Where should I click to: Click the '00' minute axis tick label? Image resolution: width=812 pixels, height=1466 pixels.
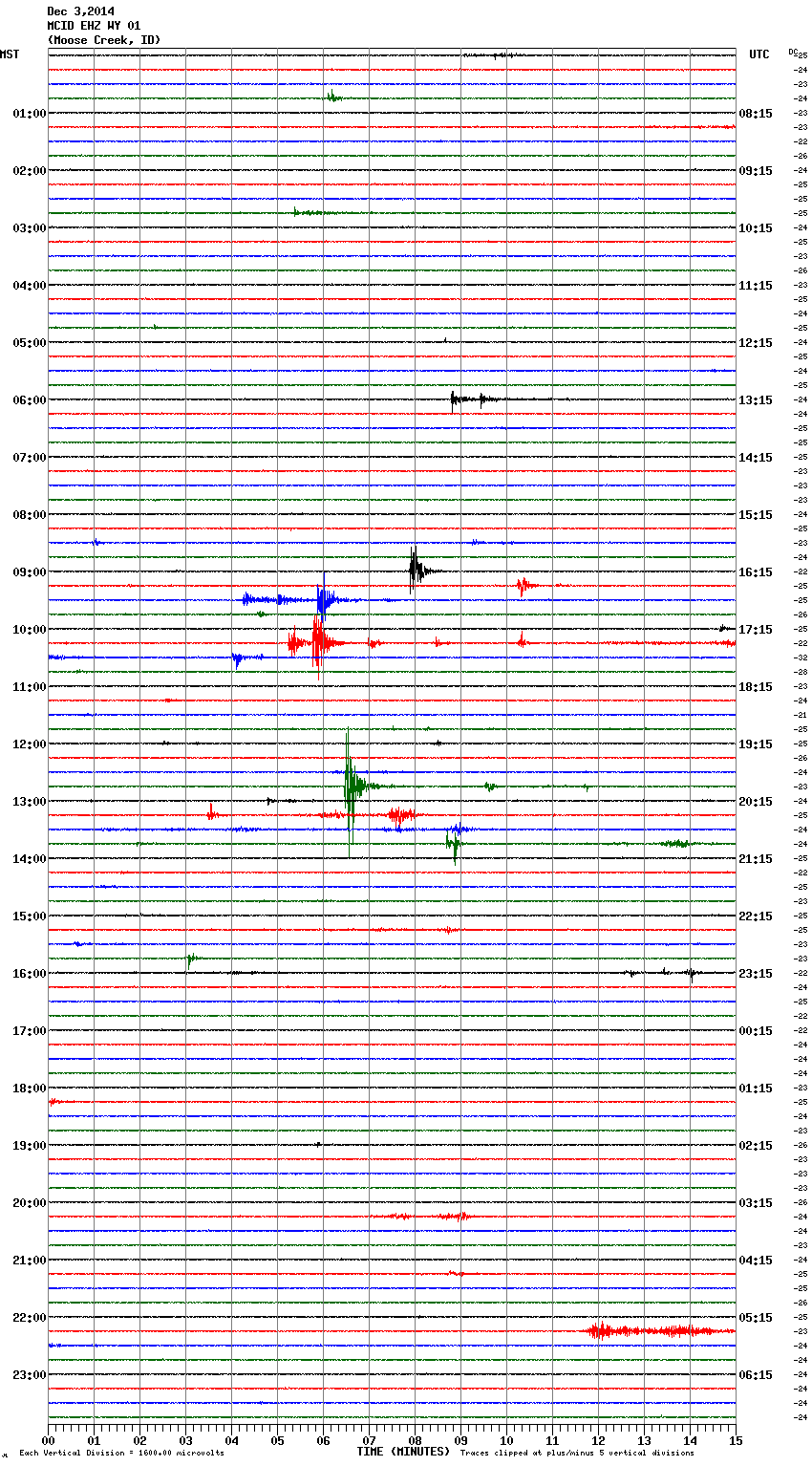pos(48,1440)
